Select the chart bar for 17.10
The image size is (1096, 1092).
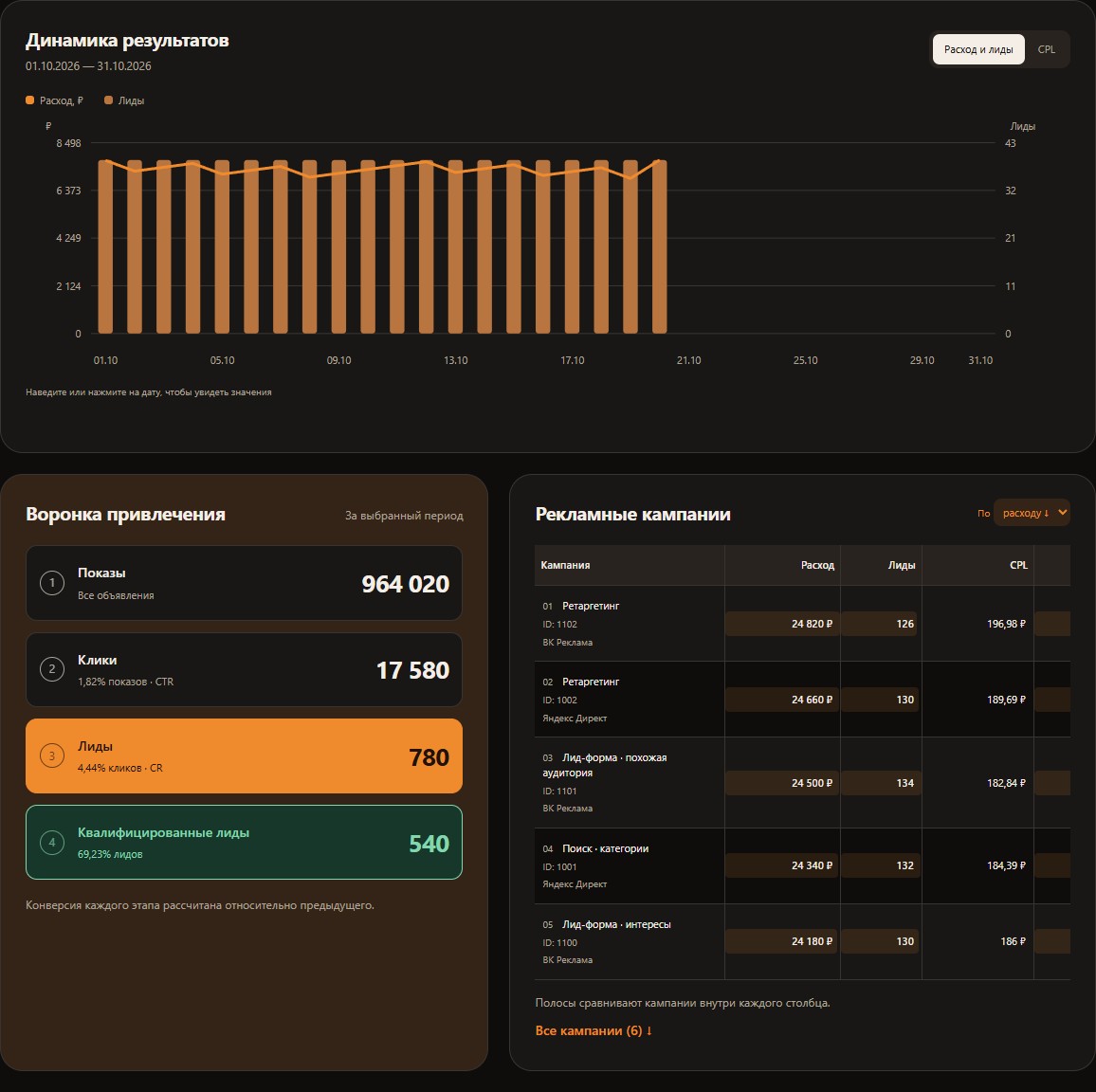click(573, 246)
